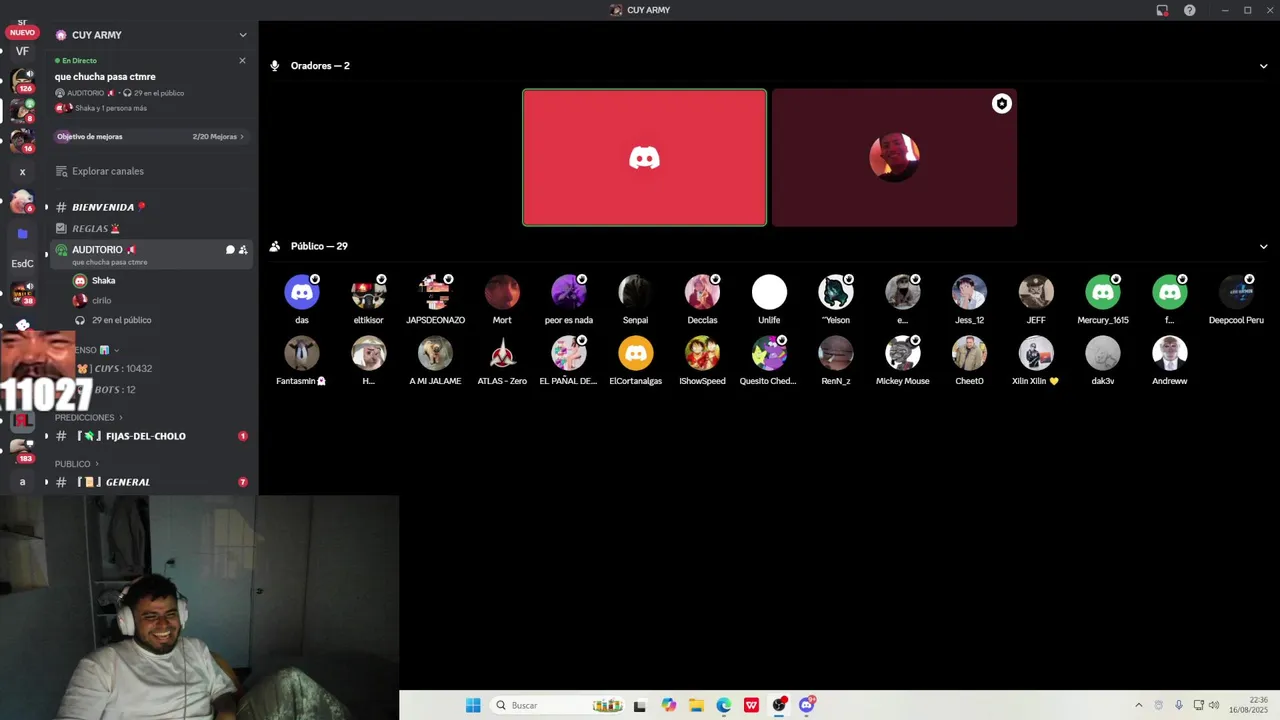Click audience member Mort avatar

[x=502, y=292]
